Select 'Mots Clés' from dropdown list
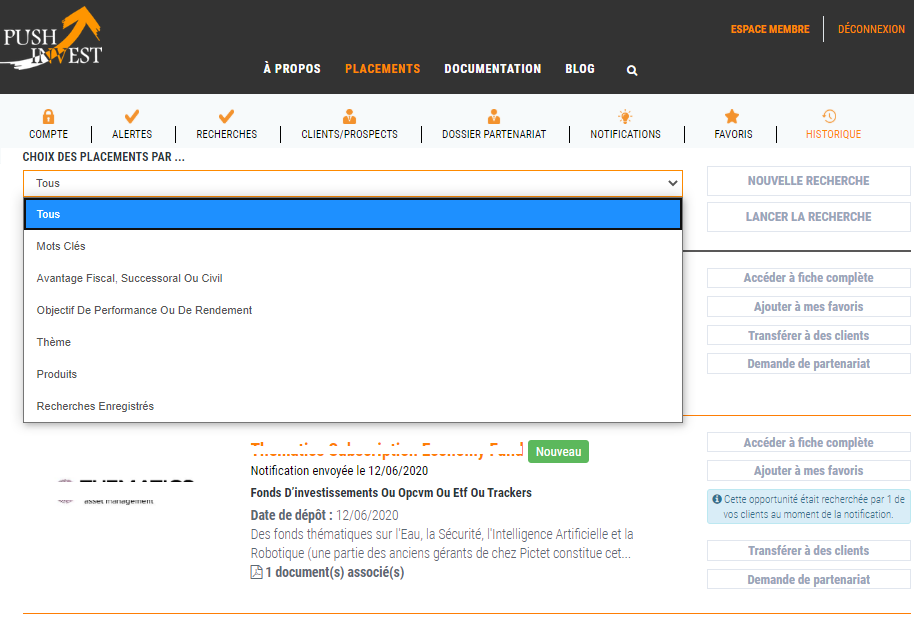Viewport: 914px width, 618px height. pyautogui.click(x=61, y=246)
